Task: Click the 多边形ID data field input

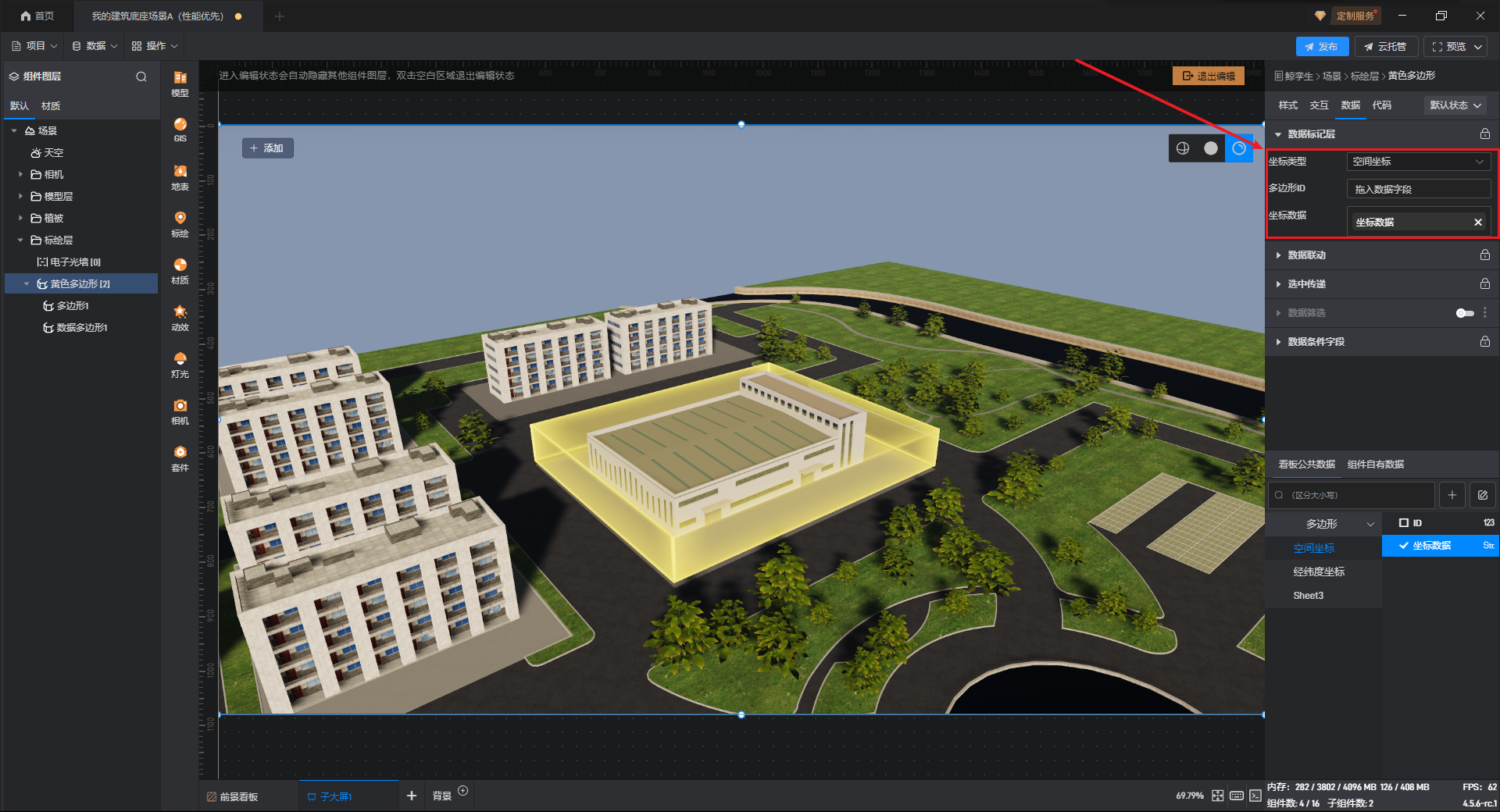Action: pos(1418,189)
